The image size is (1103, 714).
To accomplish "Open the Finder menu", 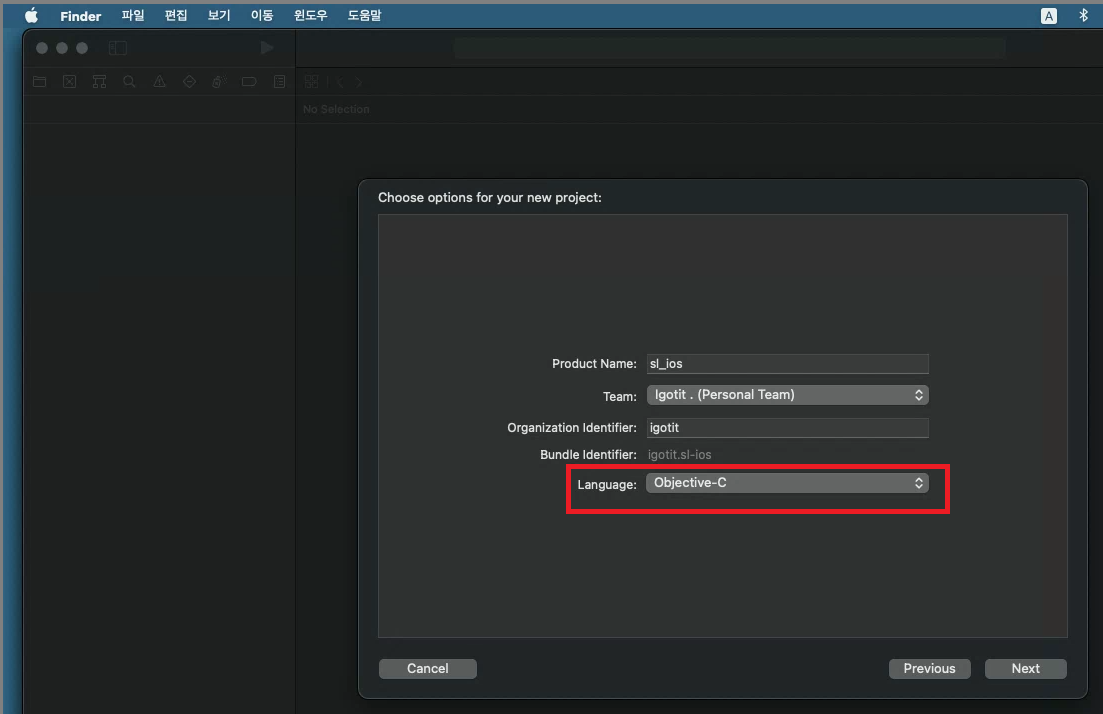I will click(x=80, y=15).
